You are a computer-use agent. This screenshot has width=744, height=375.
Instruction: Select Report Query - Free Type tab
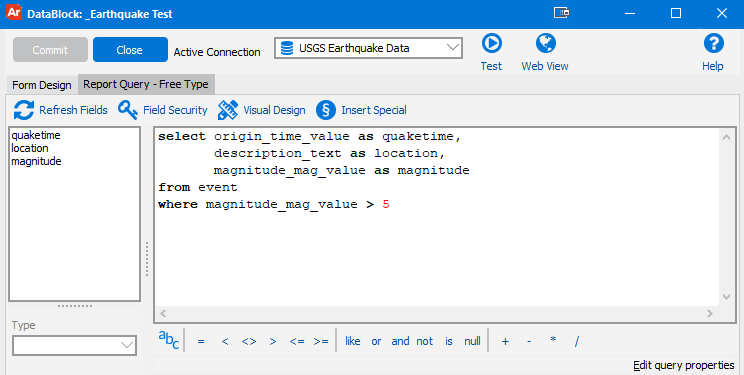click(x=146, y=84)
